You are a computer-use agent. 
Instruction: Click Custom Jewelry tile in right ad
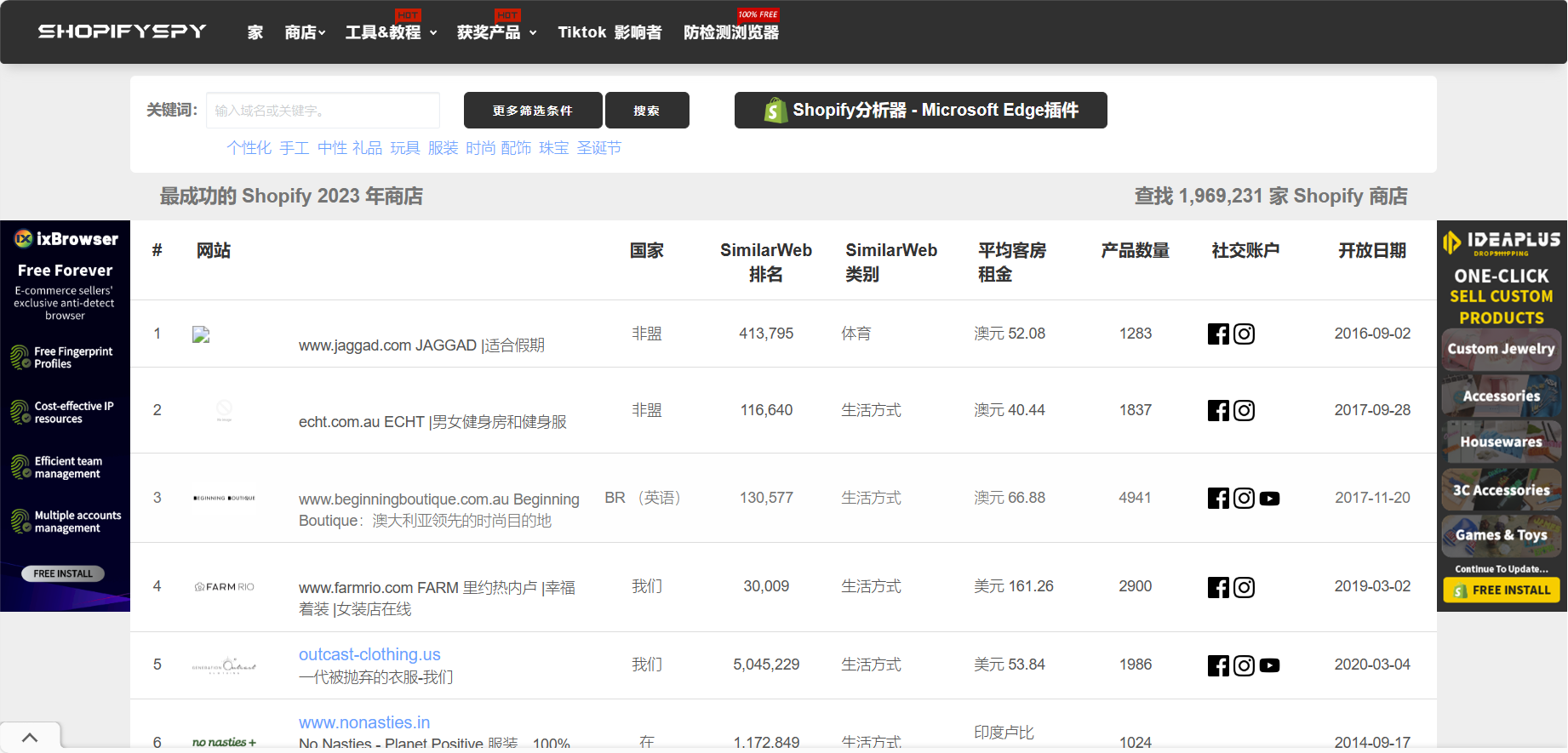pyautogui.click(x=1502, y=349)
